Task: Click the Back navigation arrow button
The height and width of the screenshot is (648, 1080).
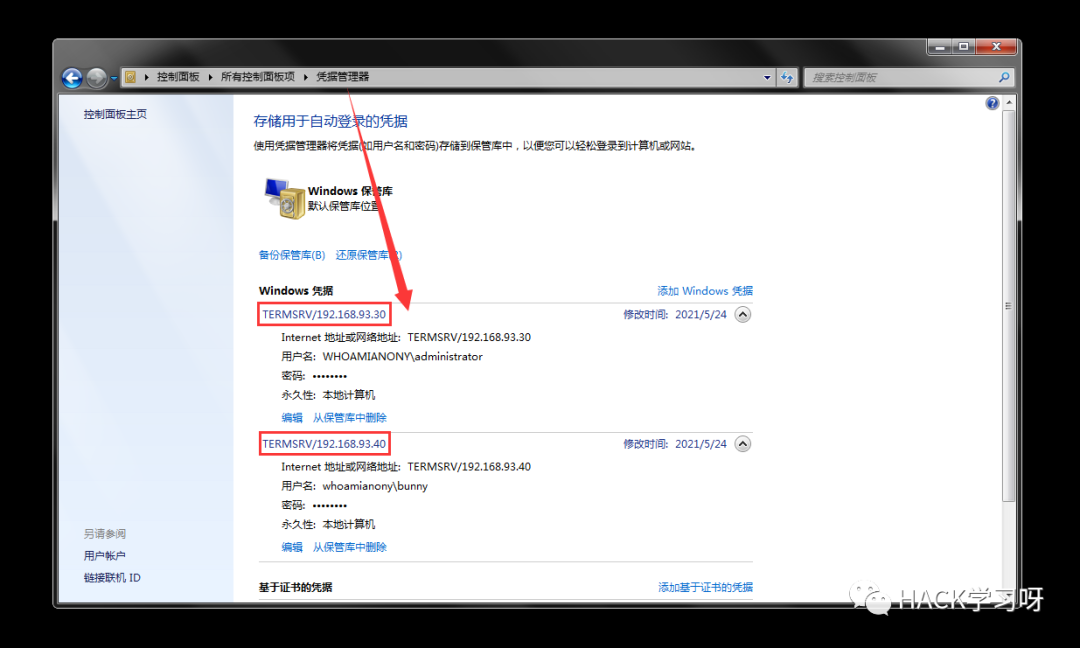Action: coord(72,78)
